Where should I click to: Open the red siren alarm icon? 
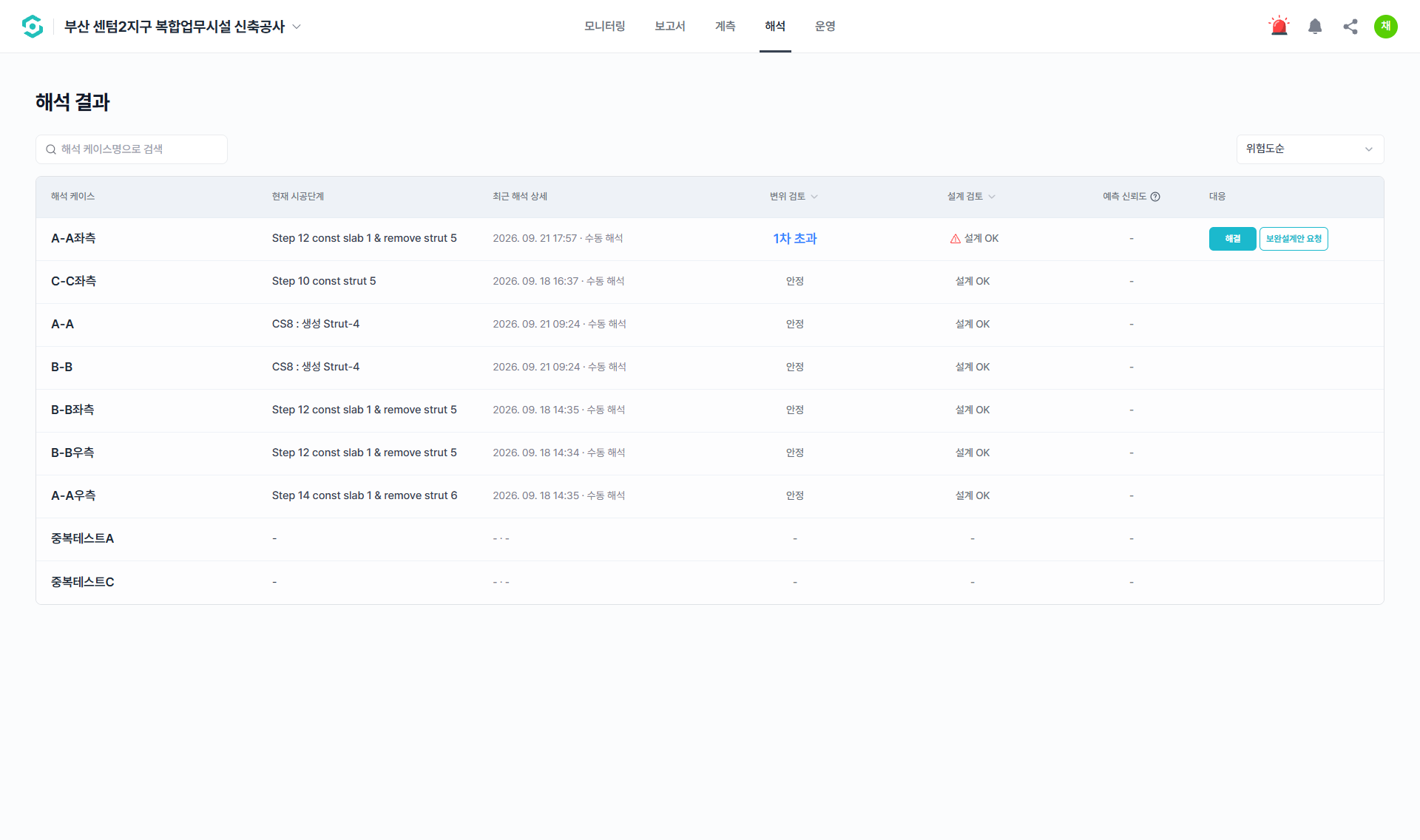coord(1279,27)
